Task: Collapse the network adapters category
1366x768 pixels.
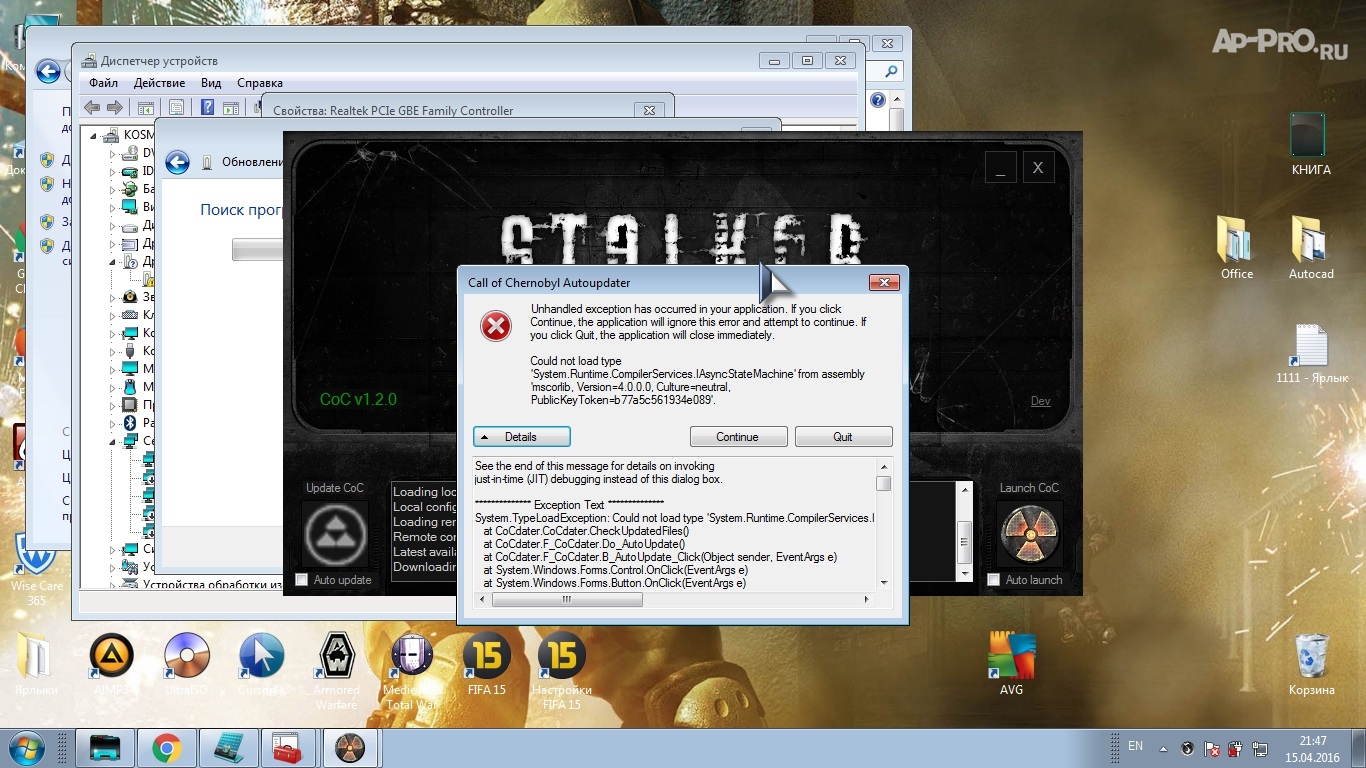Action: (x=113, y=441)
